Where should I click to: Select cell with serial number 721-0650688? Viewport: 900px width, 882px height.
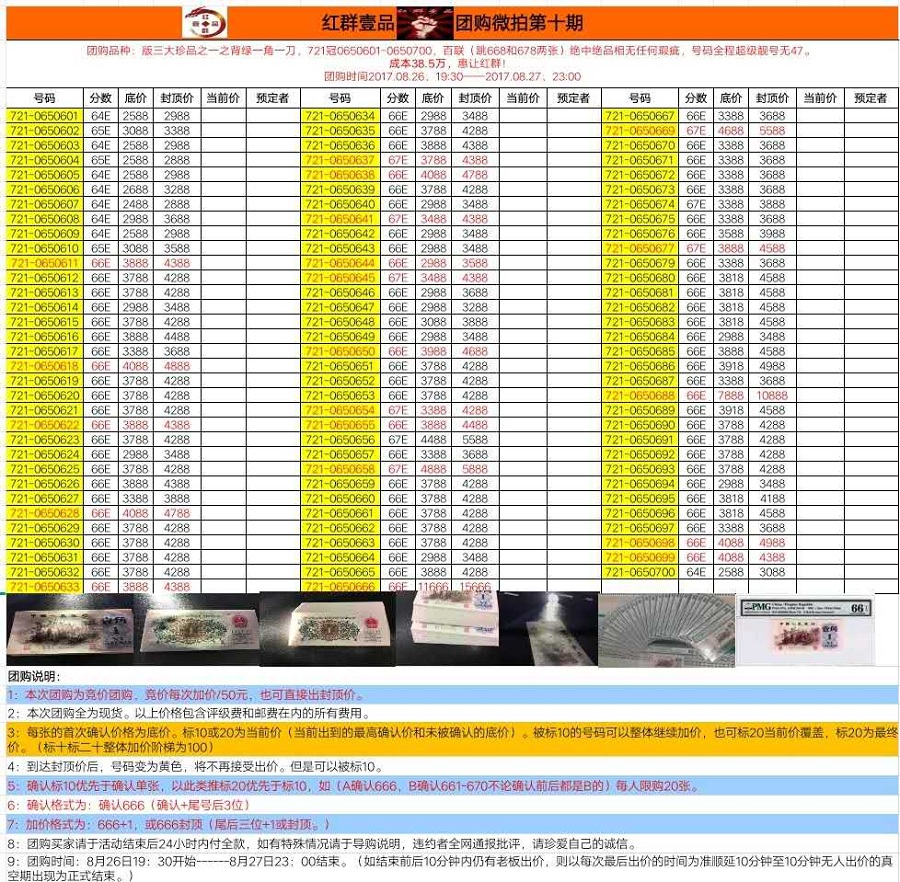click(x=640, y=395)
